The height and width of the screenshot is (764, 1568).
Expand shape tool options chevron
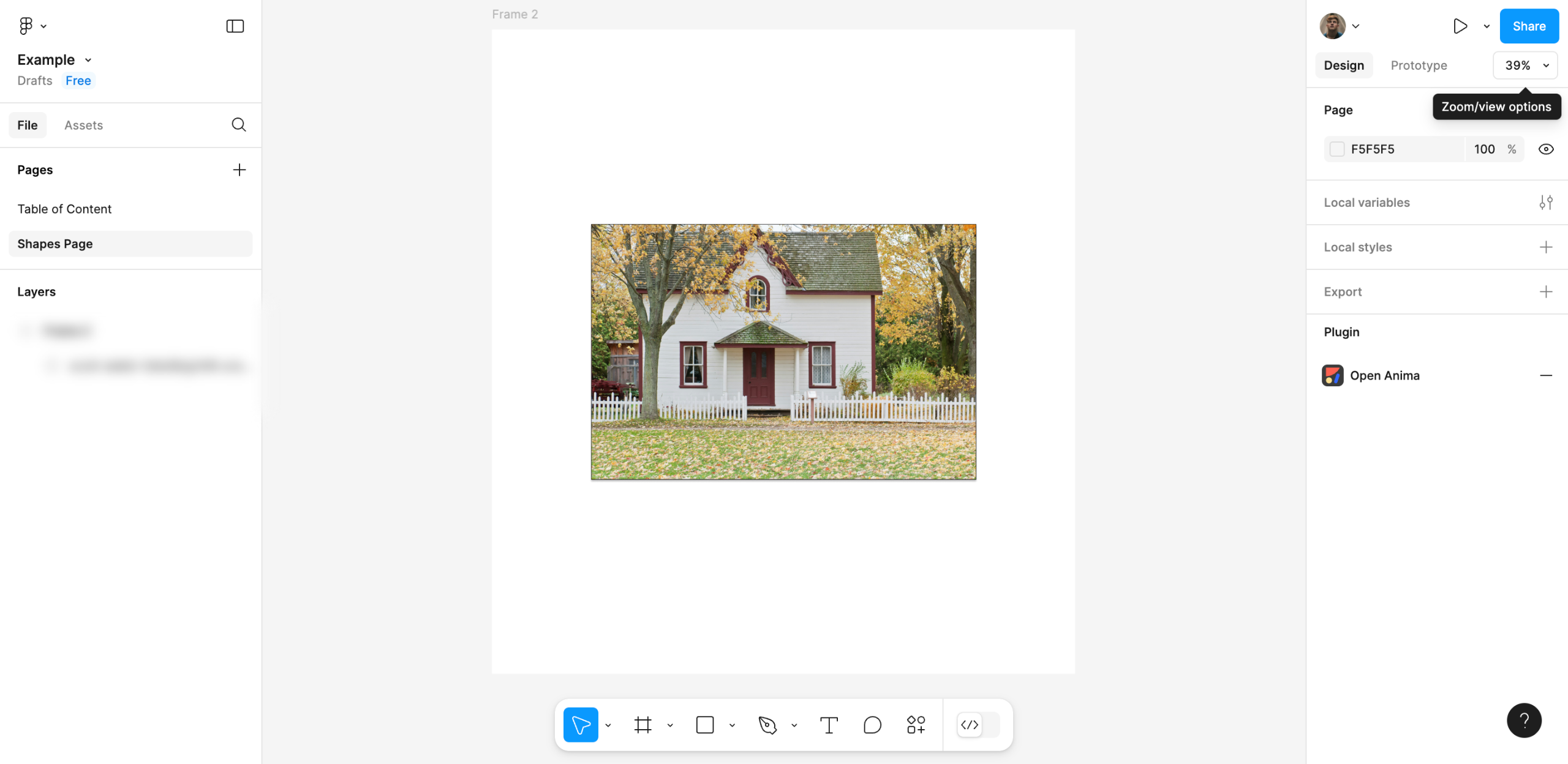pyautogui.click(x=732, y=725)
